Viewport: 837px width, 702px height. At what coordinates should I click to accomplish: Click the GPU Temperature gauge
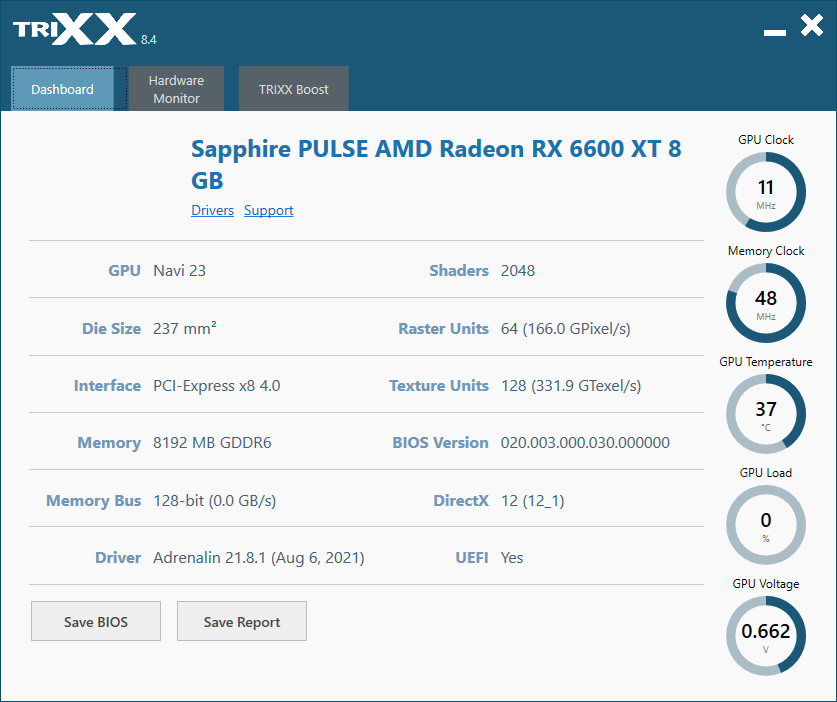tap(766, 414)
